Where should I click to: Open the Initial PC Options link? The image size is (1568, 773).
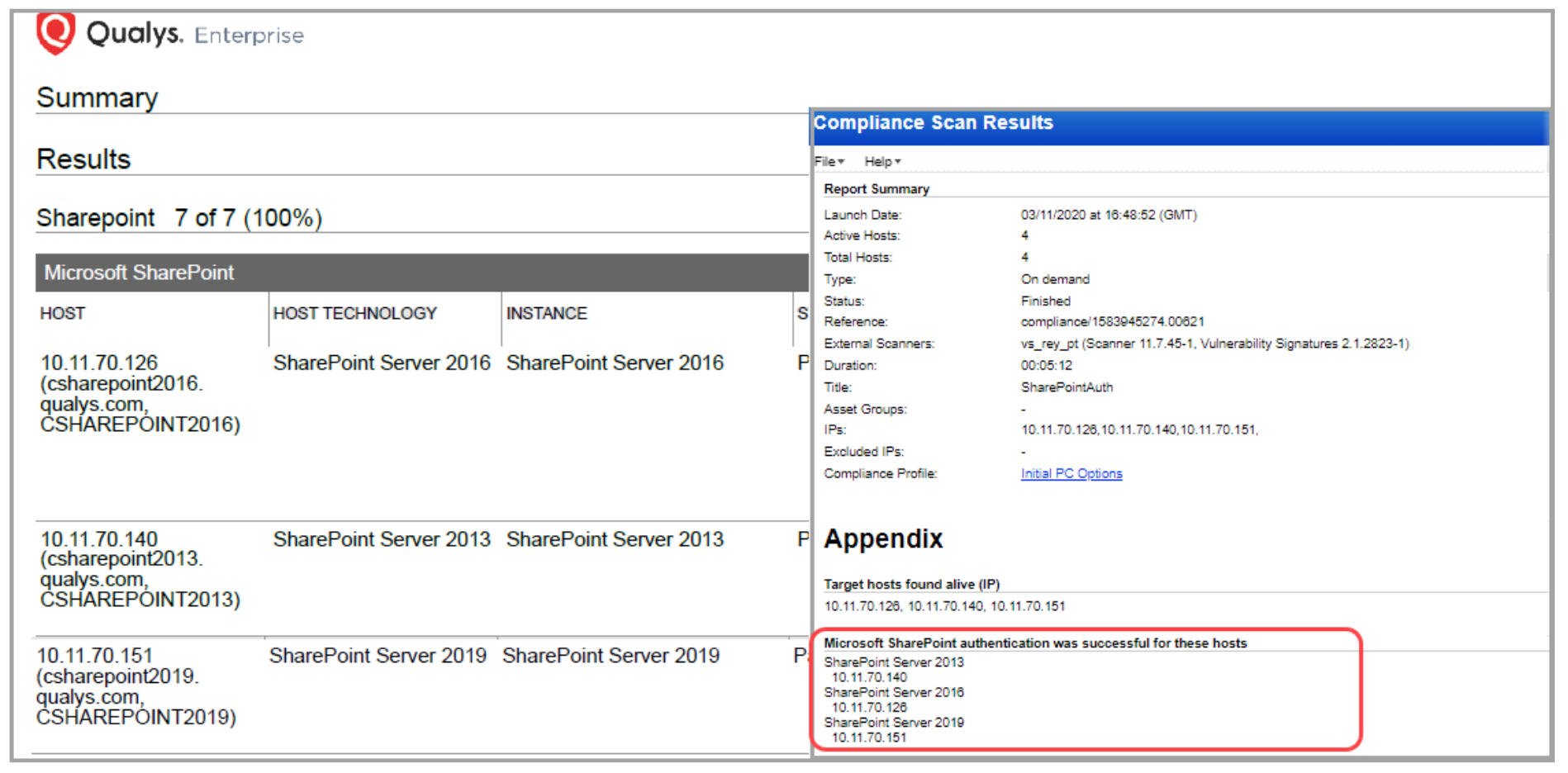pos(1070,473)
